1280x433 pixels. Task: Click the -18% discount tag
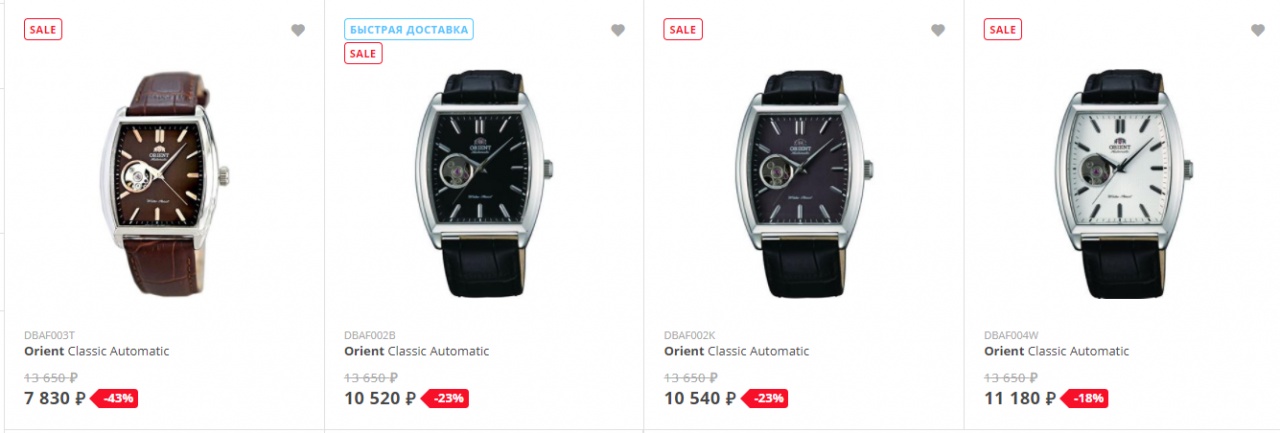click(1086, 398)
